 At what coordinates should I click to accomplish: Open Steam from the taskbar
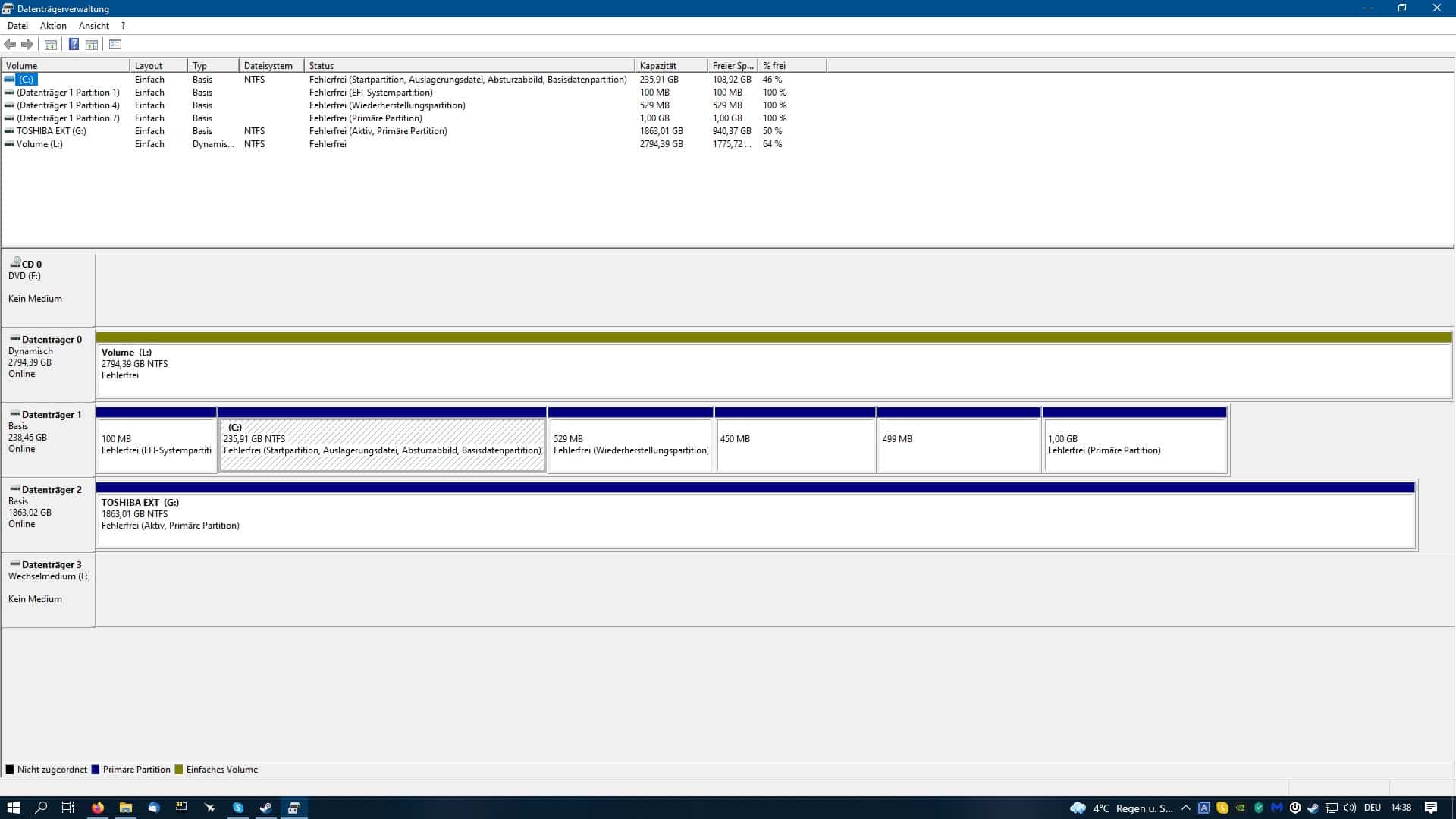click(266, 808)
